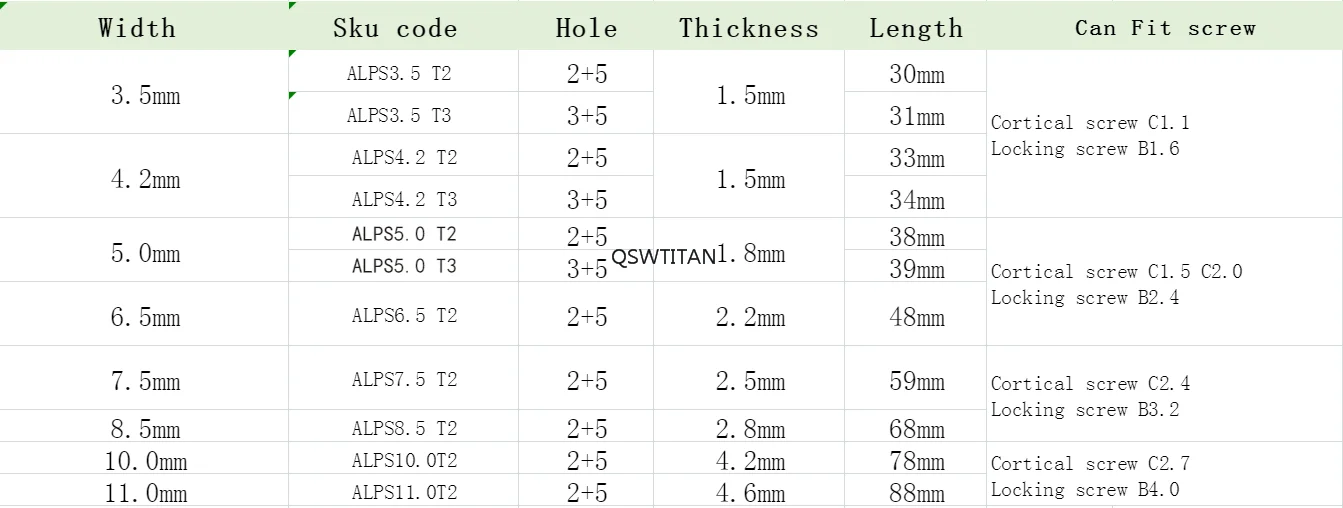Select the ALPS6.5 T2 cell
The image size is (1343, 508).
[403, 315]
